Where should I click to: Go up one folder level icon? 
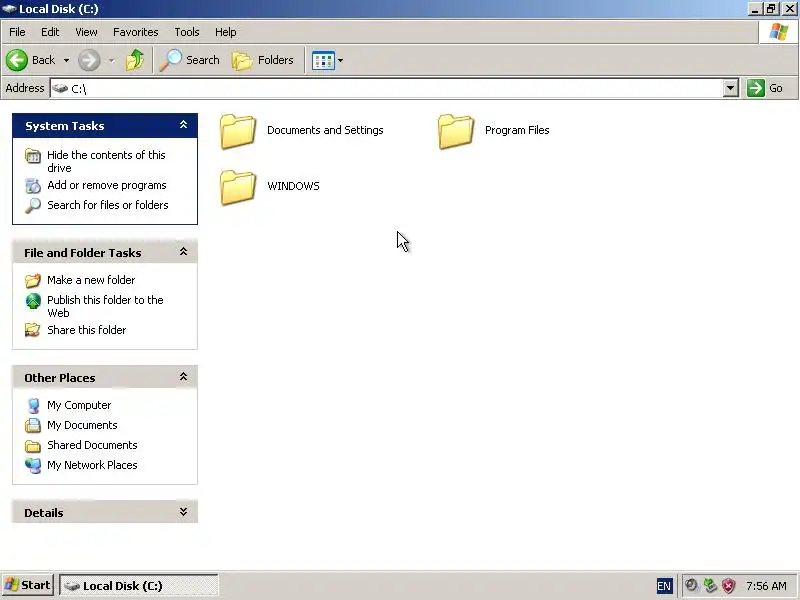(135, 60)
